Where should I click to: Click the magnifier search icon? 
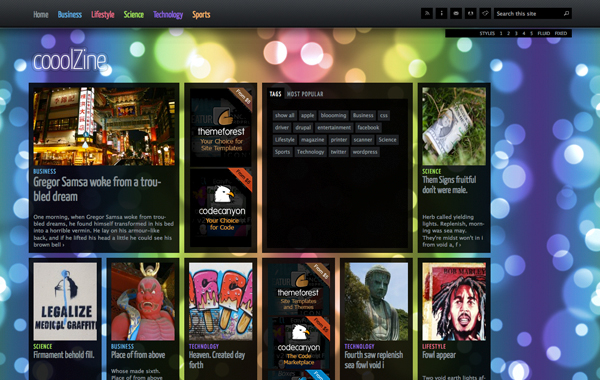pos(566,13)
